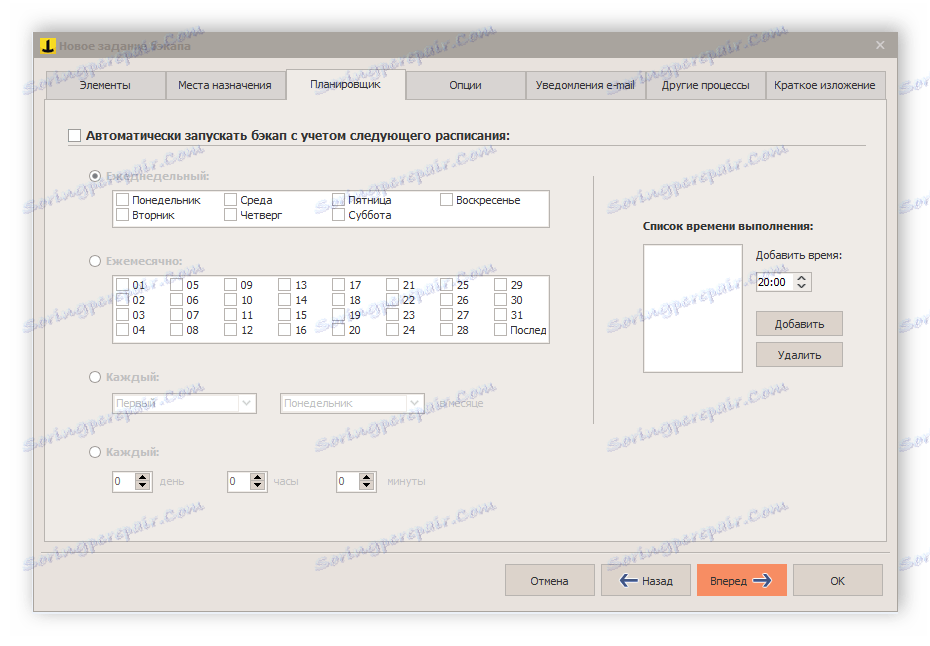Close the new backup task dialog
This screenshot has width=930, height=646.
pos(880,45)
